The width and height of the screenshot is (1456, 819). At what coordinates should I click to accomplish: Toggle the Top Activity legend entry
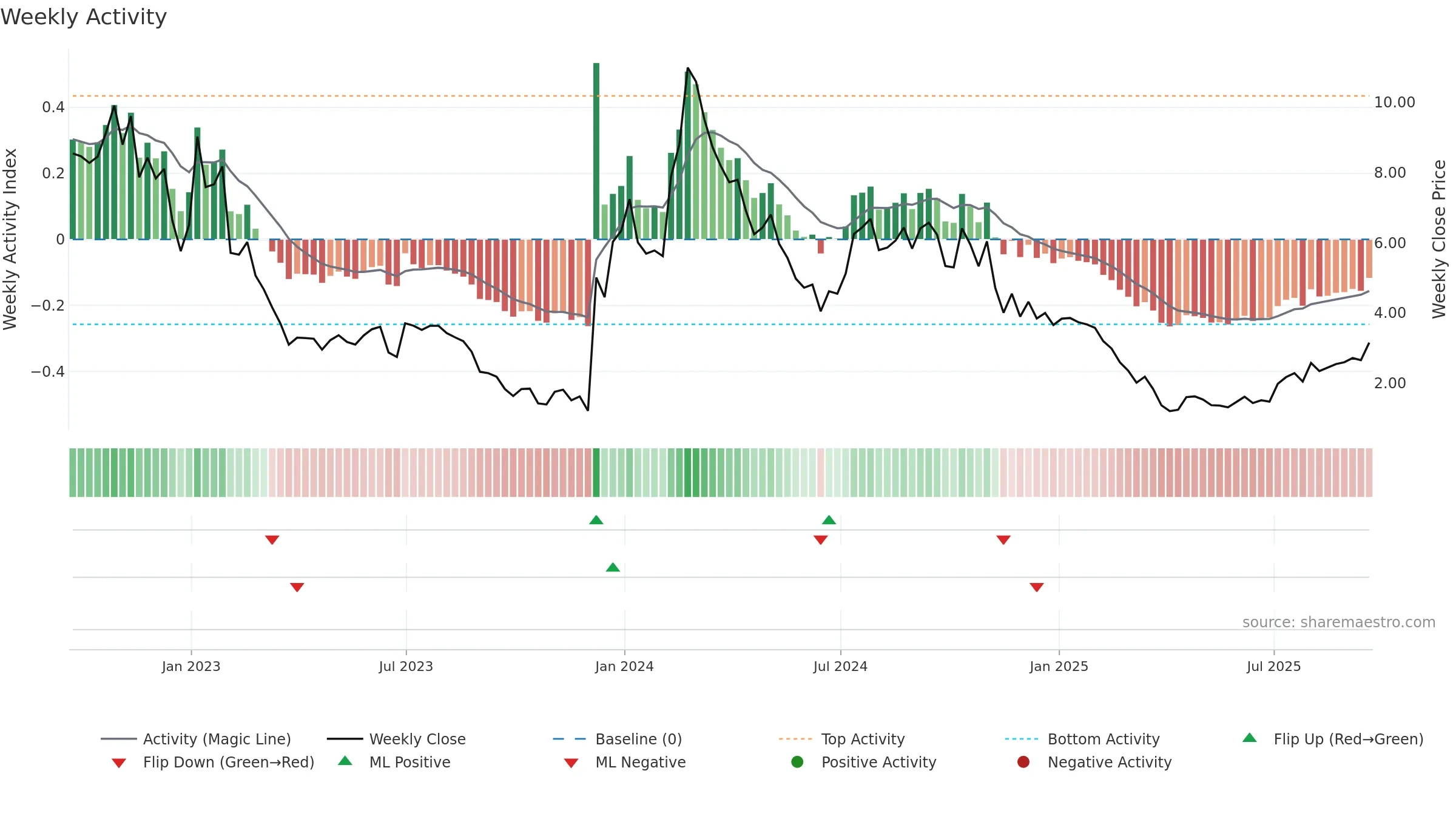pyautogui.click(x=841, y=739)
